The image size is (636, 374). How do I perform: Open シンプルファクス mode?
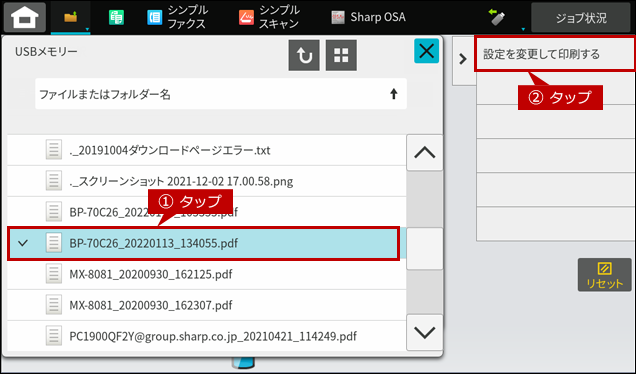(178, 17)
